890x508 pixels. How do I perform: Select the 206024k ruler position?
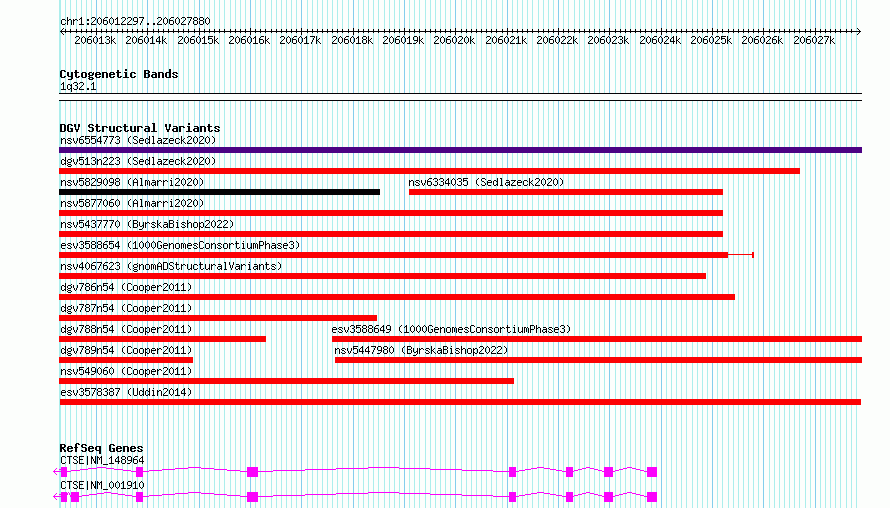(x=660, y=40)
